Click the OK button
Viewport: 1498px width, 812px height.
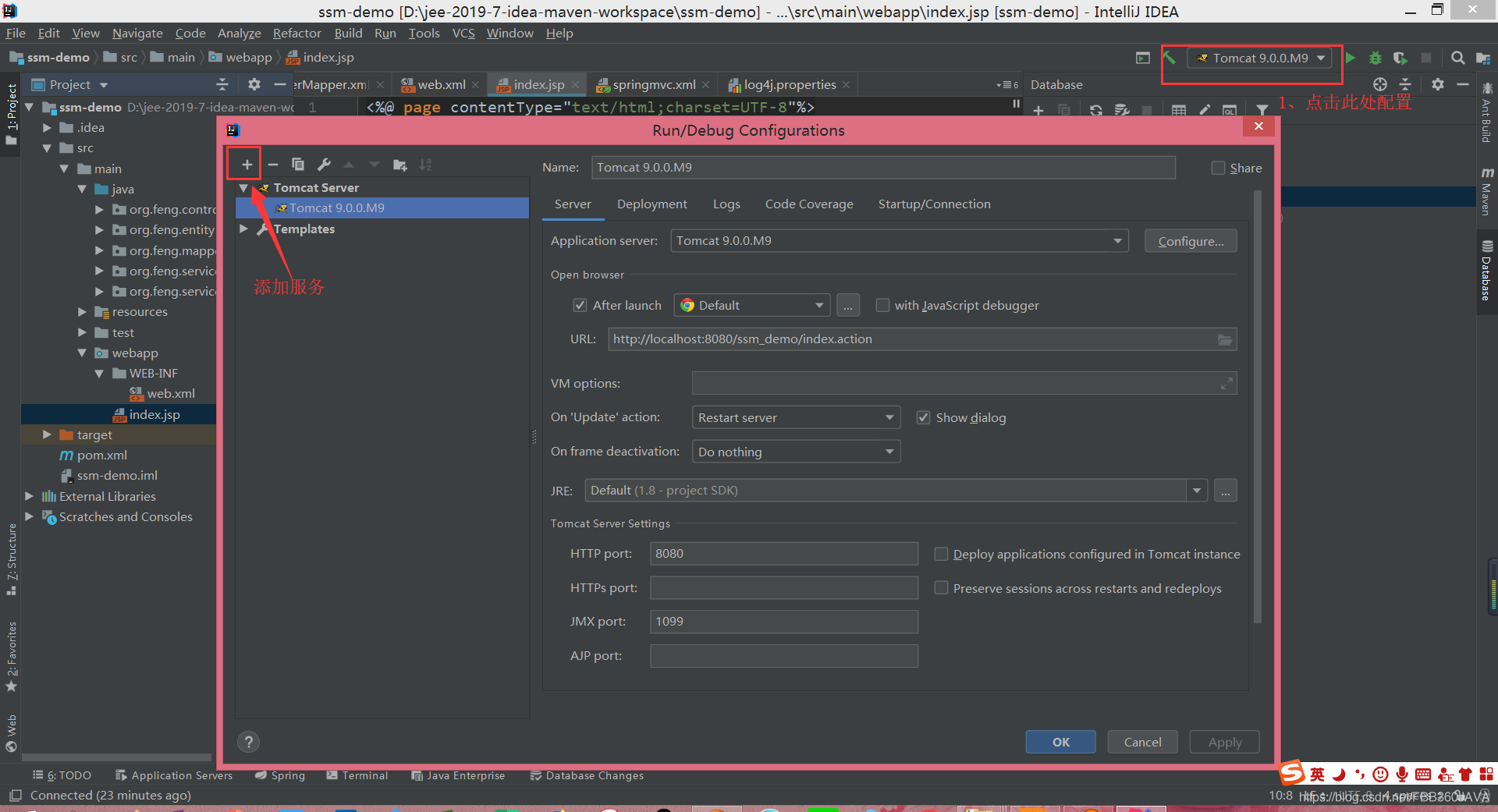(1061, 742)
